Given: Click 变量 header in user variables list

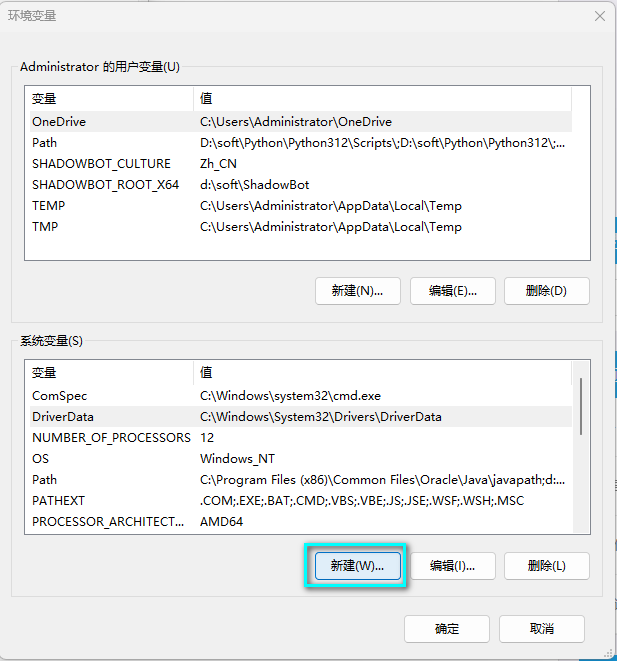Looking at the screenshot, I should (111, 99).
